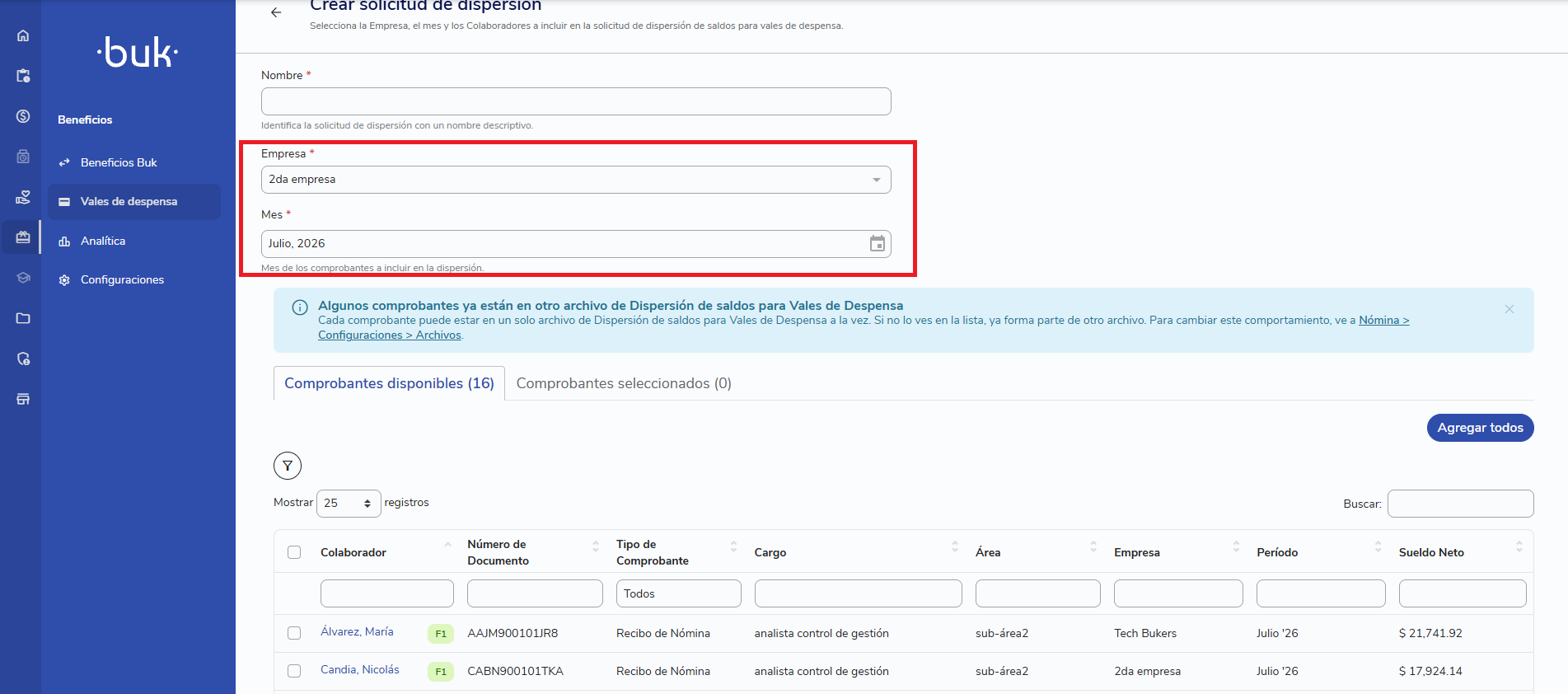The height and width of the screenshot is (694, 1568).
Task: Focus the Empresa column filter box
Action: point(1178,593)
